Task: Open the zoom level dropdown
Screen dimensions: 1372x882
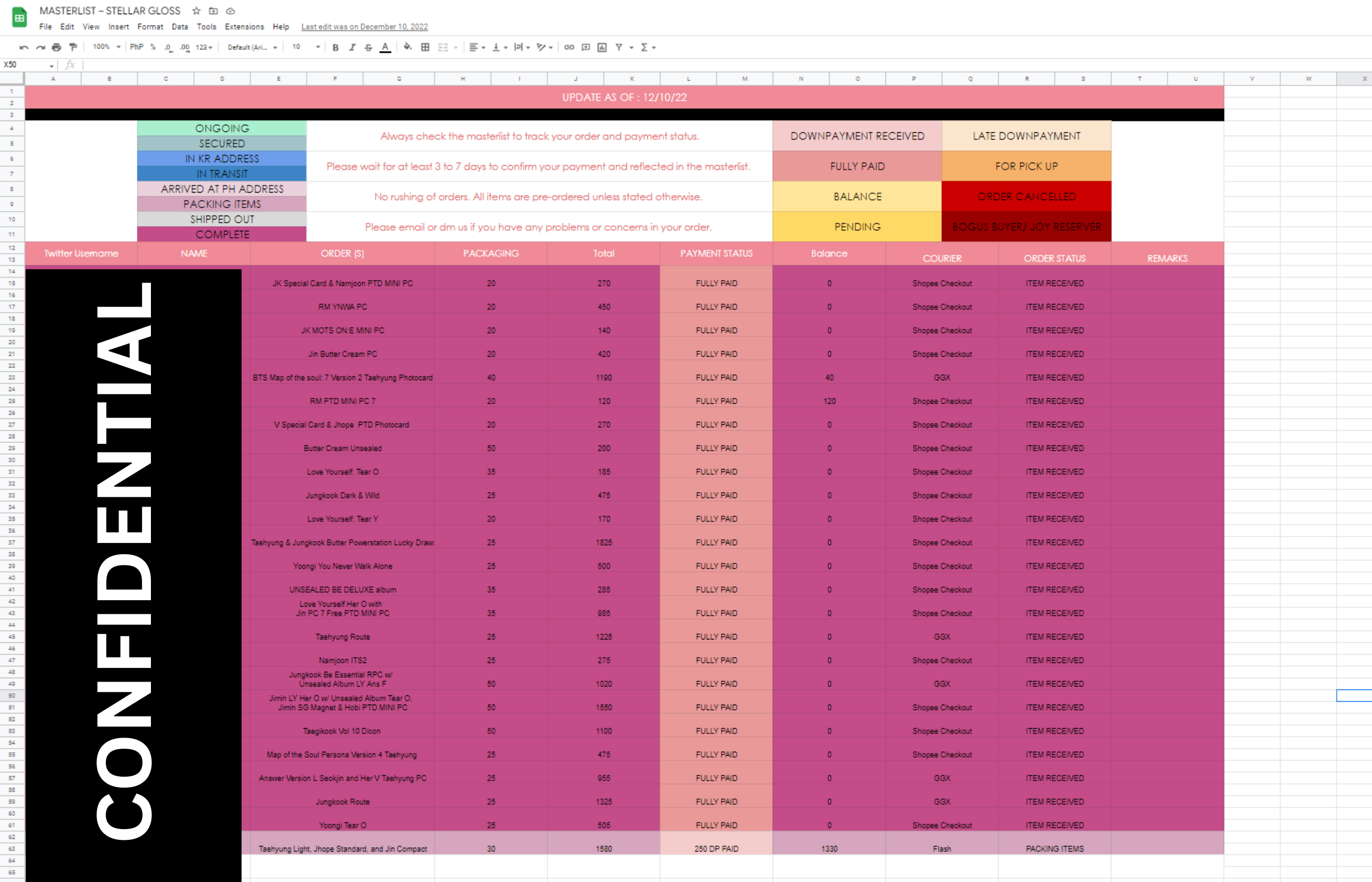Action: (x=106, y=47)
